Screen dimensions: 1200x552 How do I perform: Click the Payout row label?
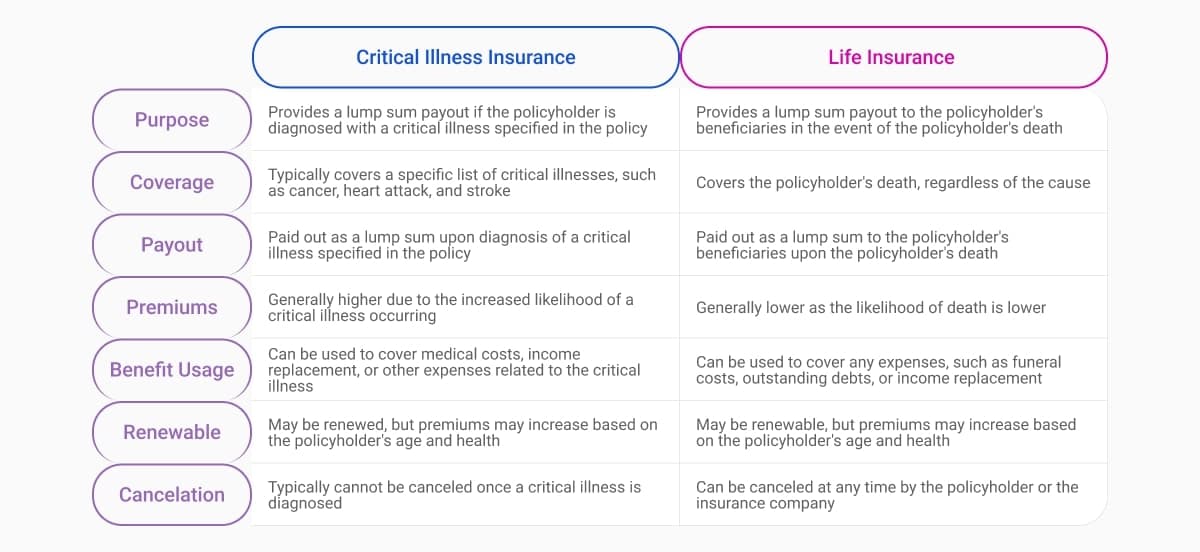(x=172, y=245)
